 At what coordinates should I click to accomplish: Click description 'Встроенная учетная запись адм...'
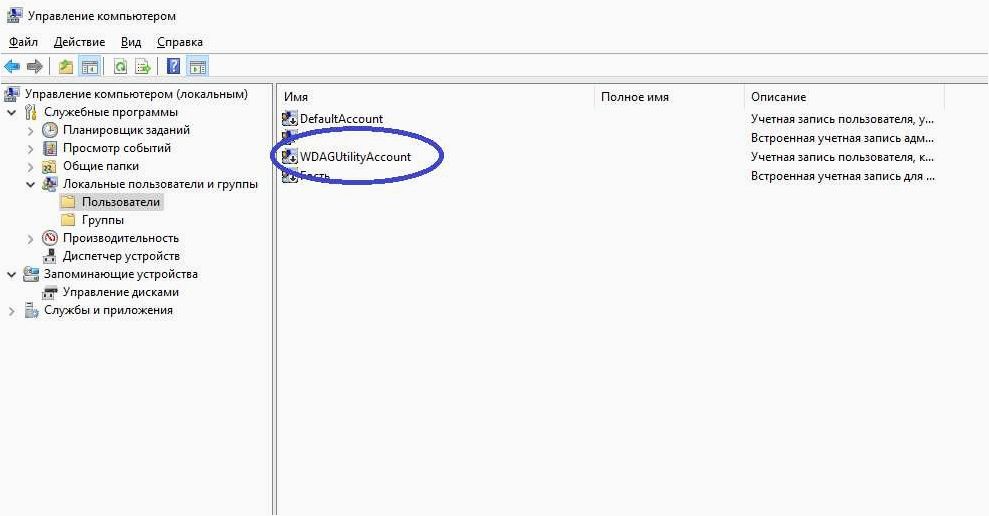pos(842,138)
